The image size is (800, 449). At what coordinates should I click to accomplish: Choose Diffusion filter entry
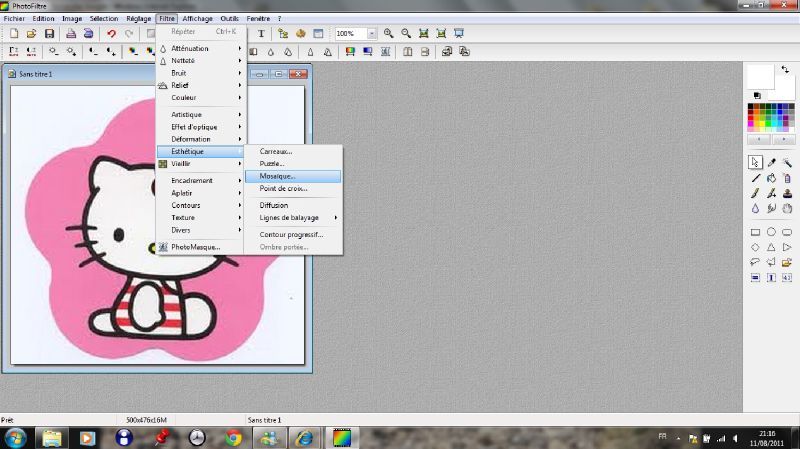(x=293, y=206)
